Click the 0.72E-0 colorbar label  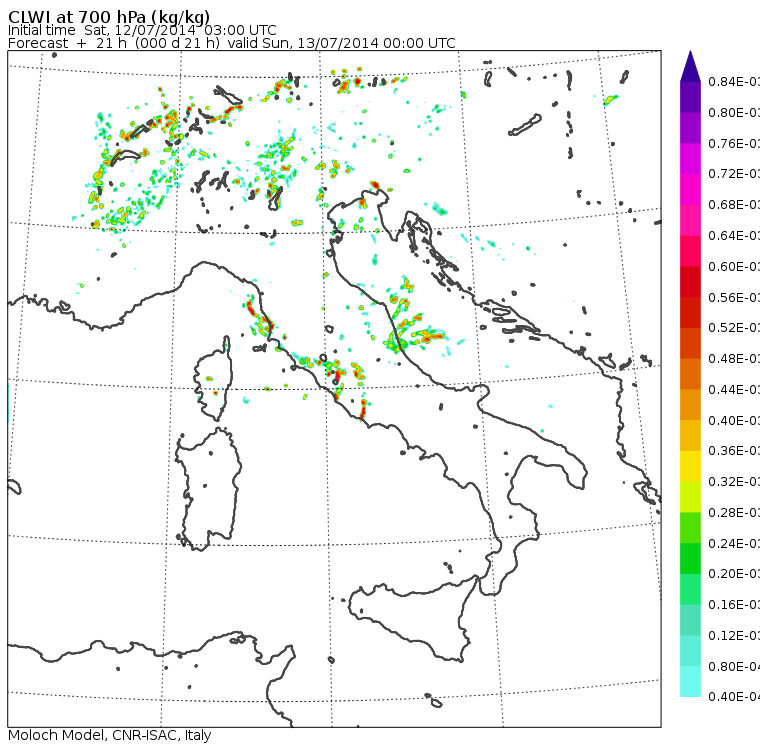click(x=734, y=174)
